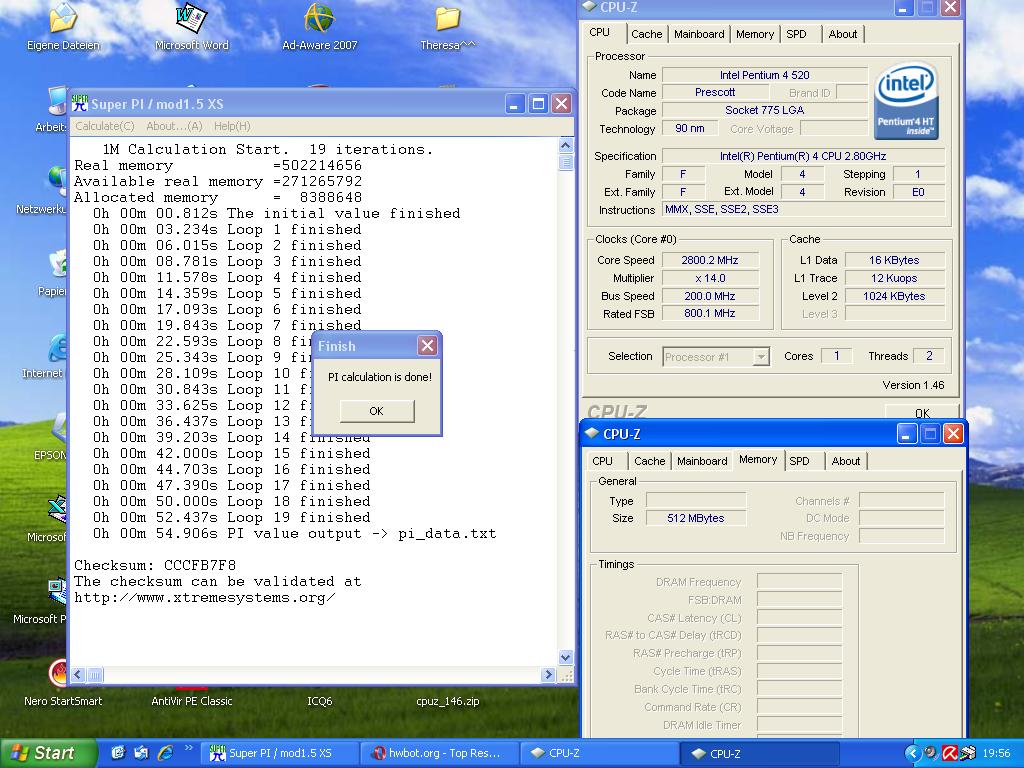Viewport: 1024px width, 768px height.
Task: Switch to Super PI taskbar button
Action: [280, 753]
